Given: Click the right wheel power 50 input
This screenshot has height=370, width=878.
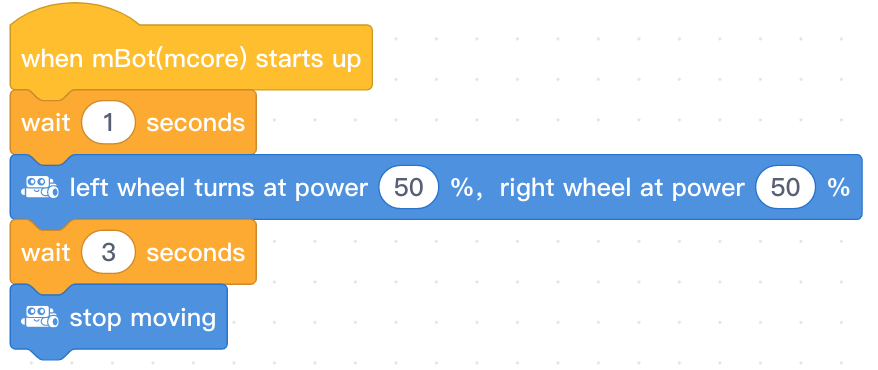Looking at the screenshot, I should point(784,188).
